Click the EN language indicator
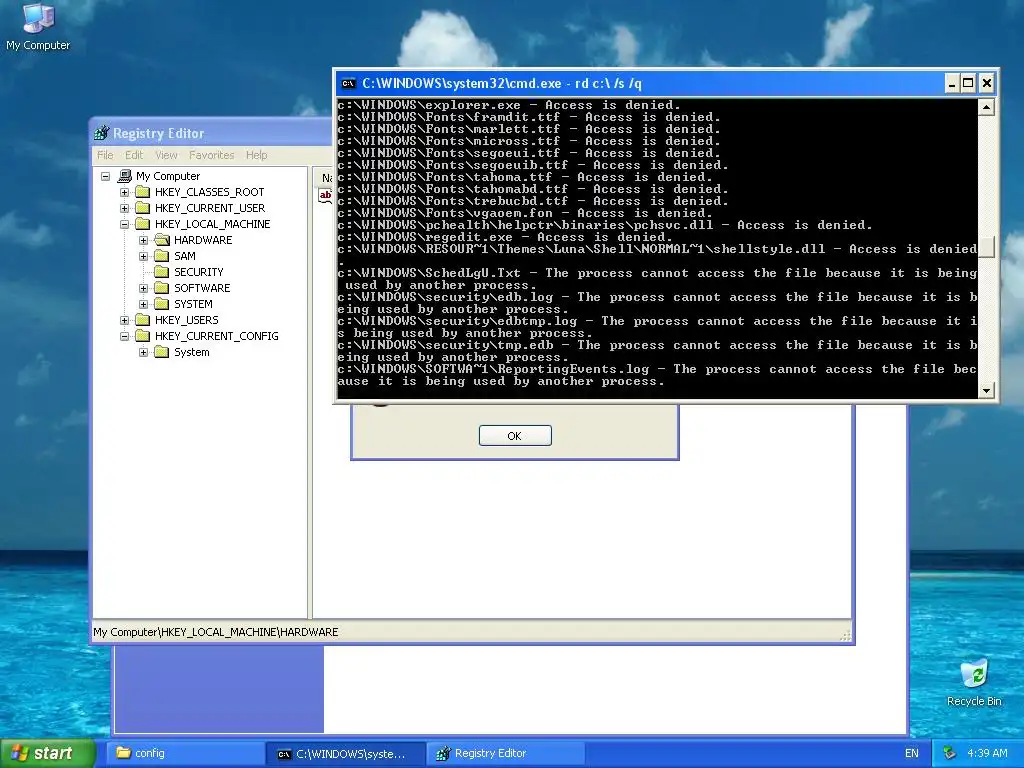This screenshot has width=1024, height=768. pos(912,753)
